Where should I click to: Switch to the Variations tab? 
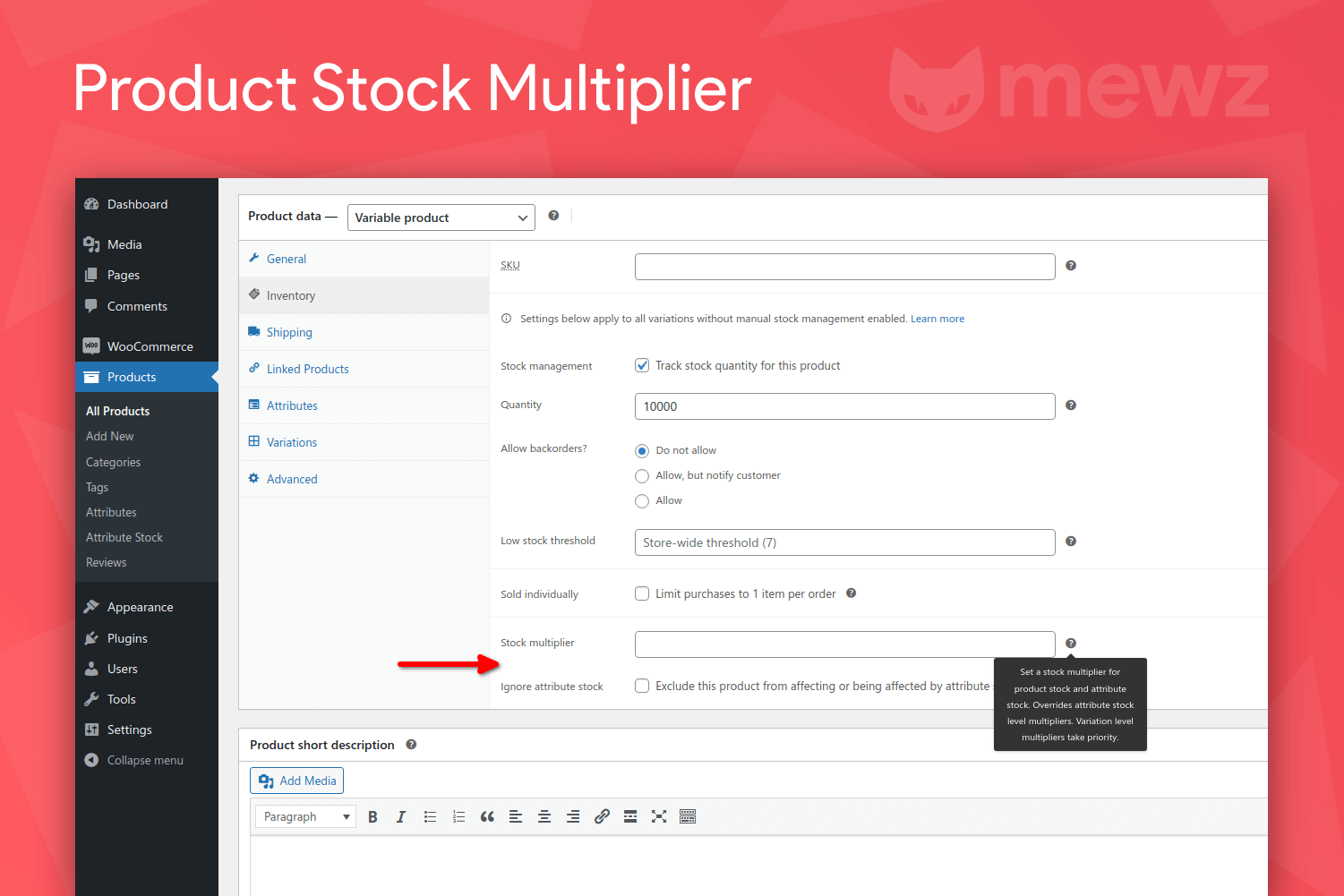tap(291, 442)
